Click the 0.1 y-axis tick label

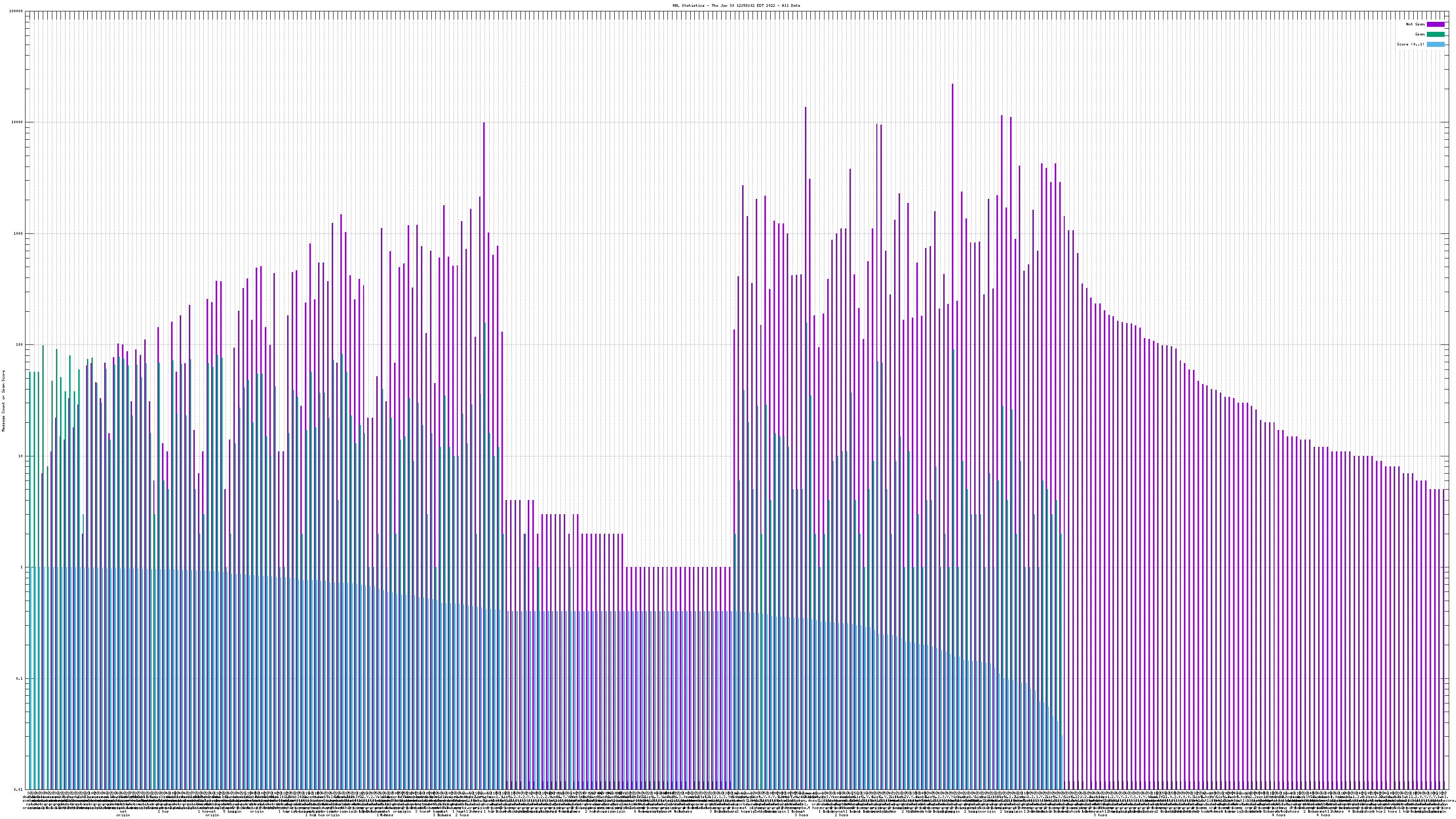[20, 678]
